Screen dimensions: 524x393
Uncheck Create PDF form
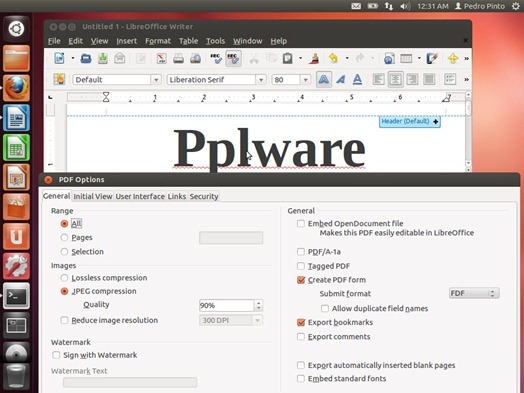[301, 280]
